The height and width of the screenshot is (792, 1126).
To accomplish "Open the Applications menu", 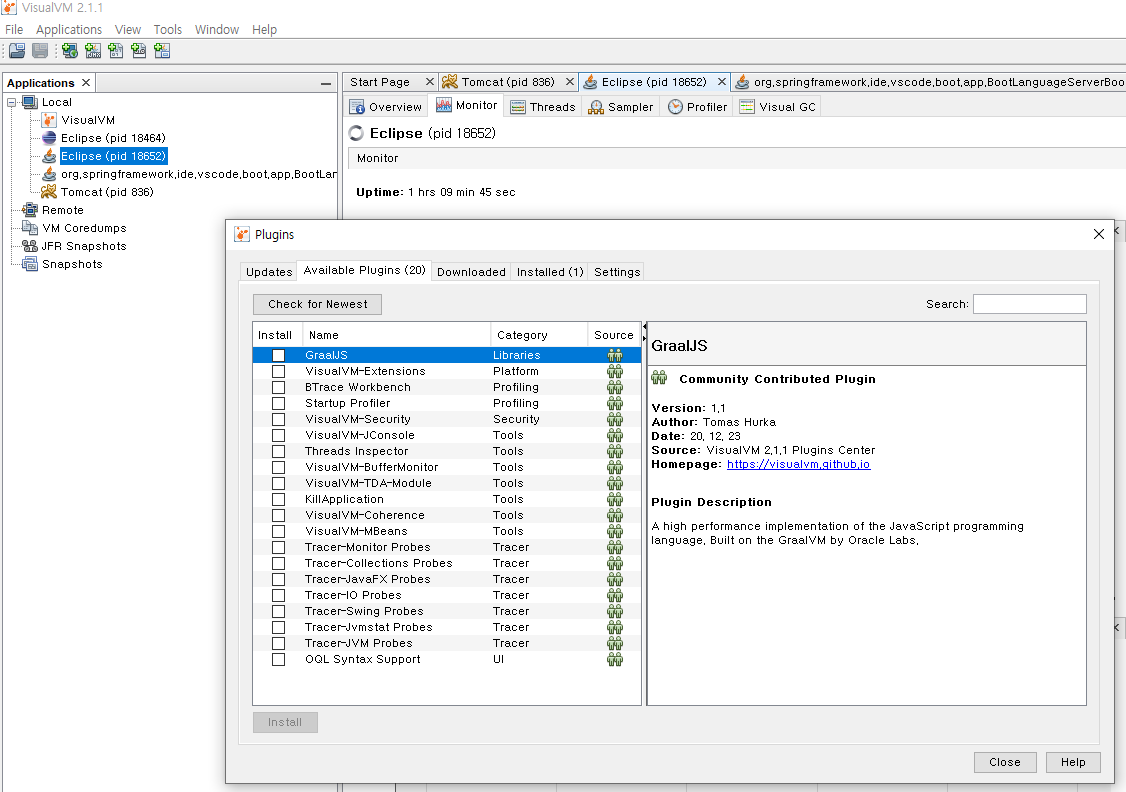I will (69, 29).
